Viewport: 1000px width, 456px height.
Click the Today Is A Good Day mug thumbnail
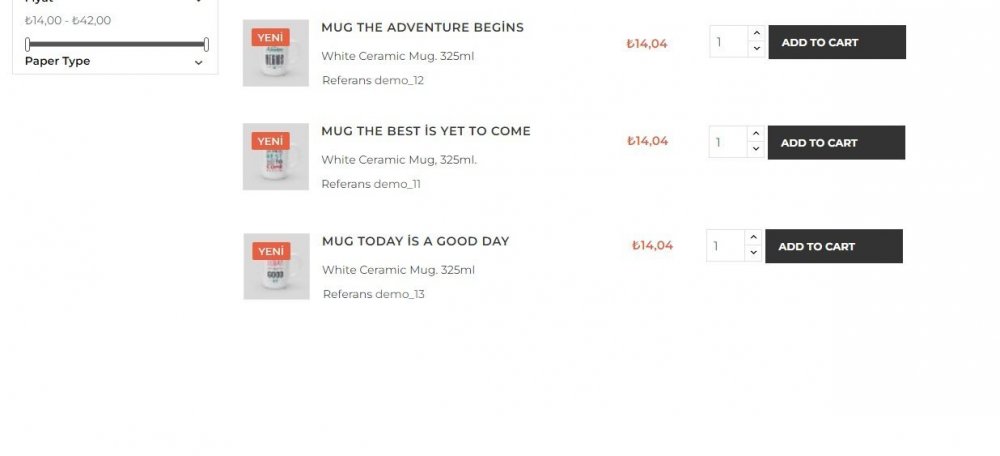point(276,266)
